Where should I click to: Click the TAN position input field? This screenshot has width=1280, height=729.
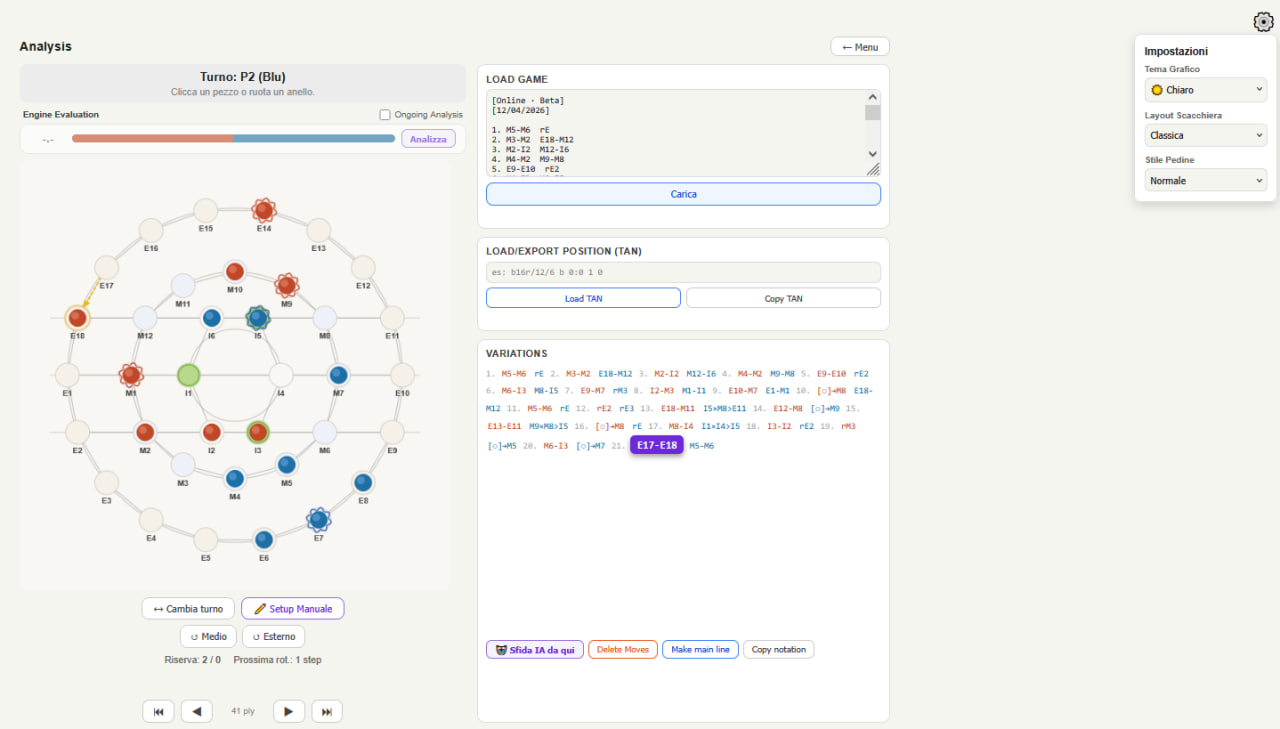683,272
